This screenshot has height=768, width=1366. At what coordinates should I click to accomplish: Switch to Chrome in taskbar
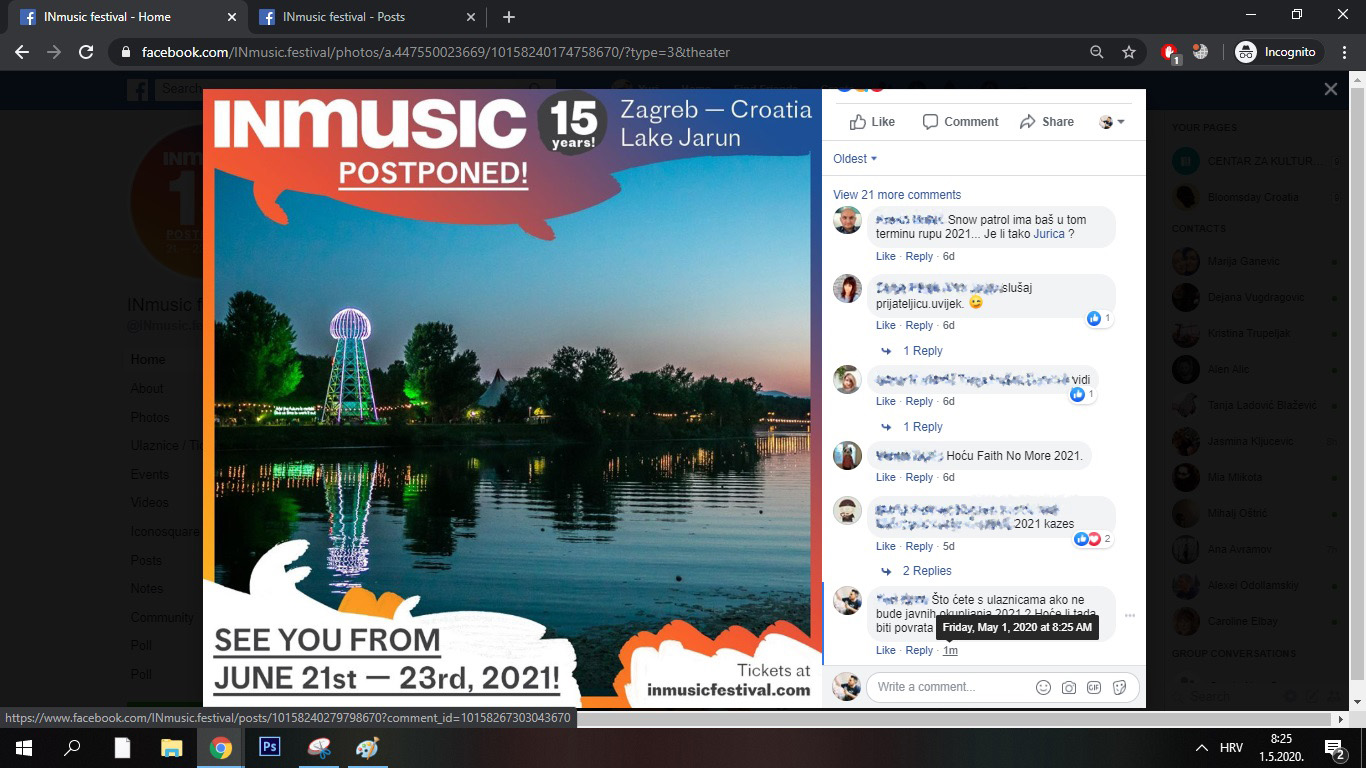pos(221,748)
